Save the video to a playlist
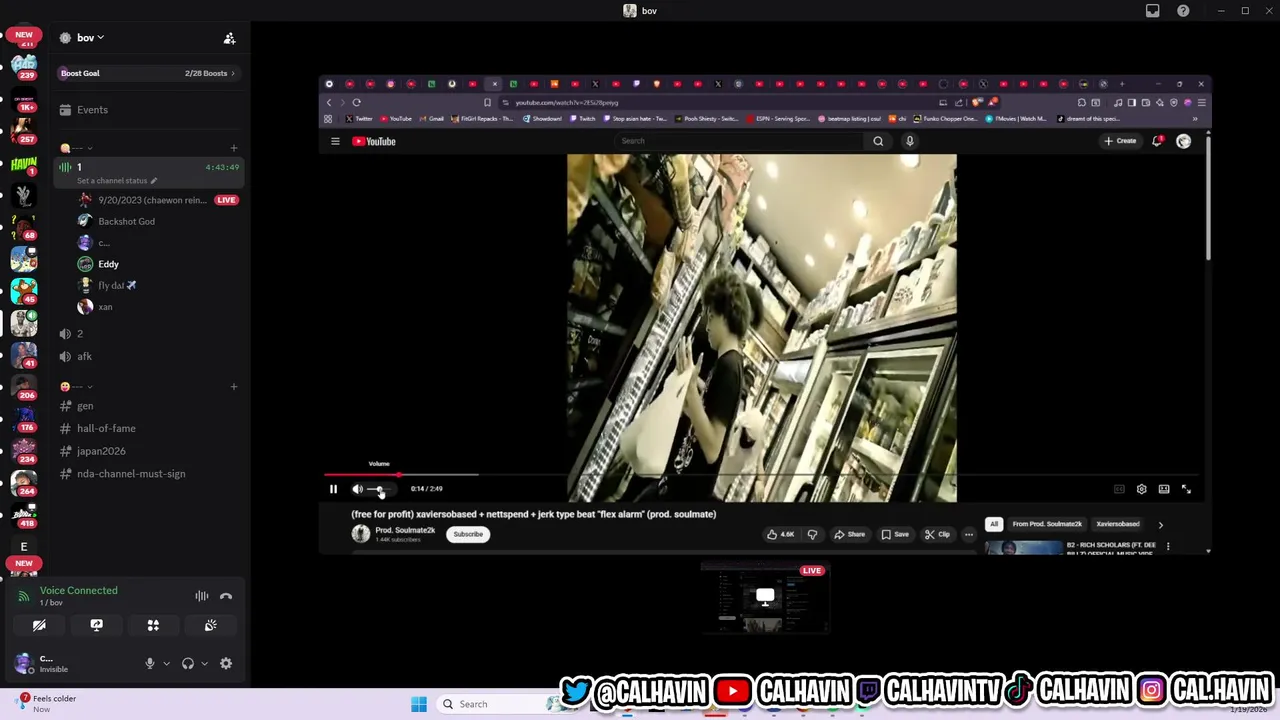Screen dimensions: 1280x720 pos(895,534)
